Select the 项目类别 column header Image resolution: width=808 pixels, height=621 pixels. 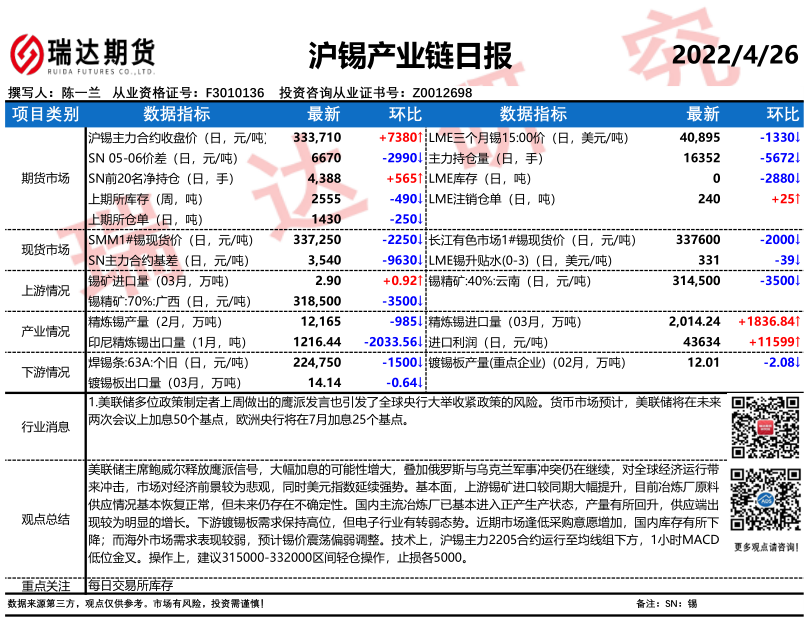tap(45, 114)
